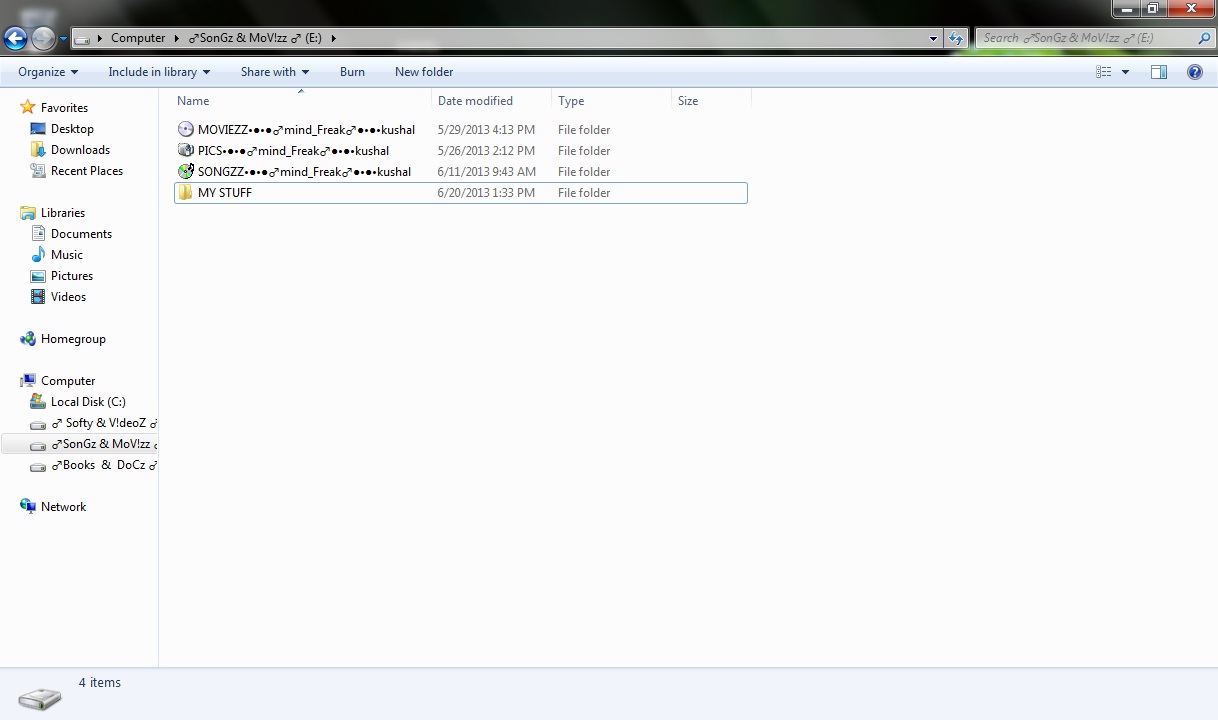1218x720 pixels.
Task: Click the 5/29/2013 4:13 PM date cell
Action: [486, 130]
